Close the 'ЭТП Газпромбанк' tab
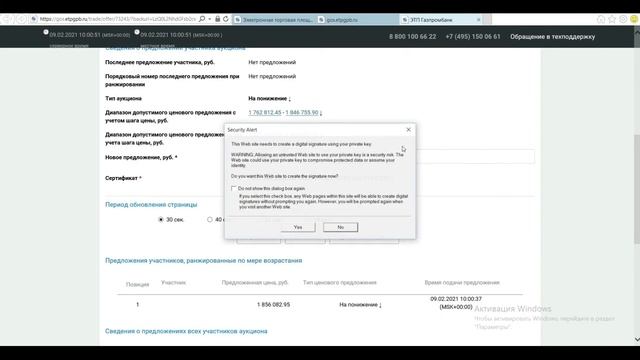This screenshot has height=360, width=640. (x=478, y=20)
